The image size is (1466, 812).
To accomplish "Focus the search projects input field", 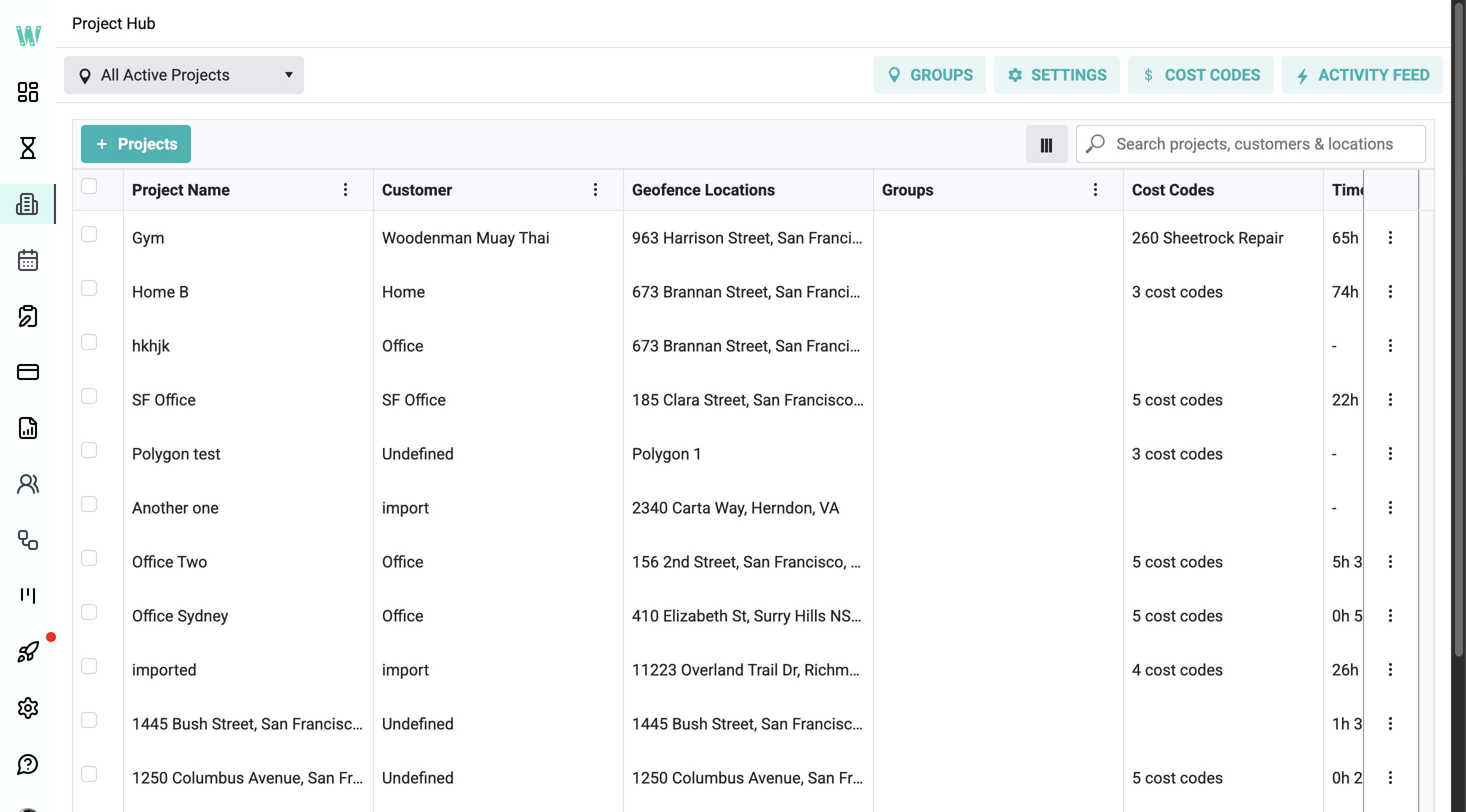I will [1251, 144].
